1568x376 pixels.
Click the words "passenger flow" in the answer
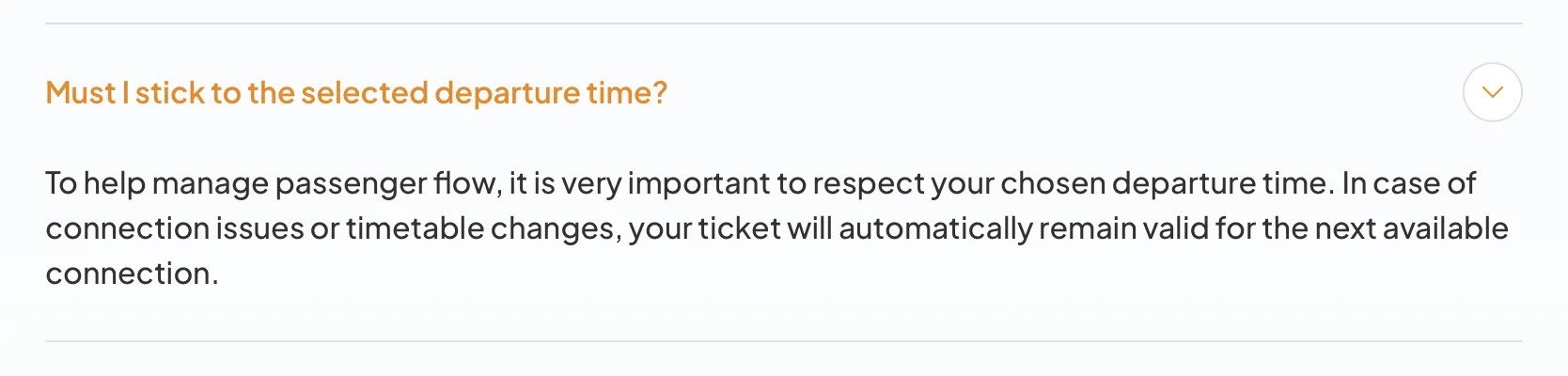click(387, 183)
